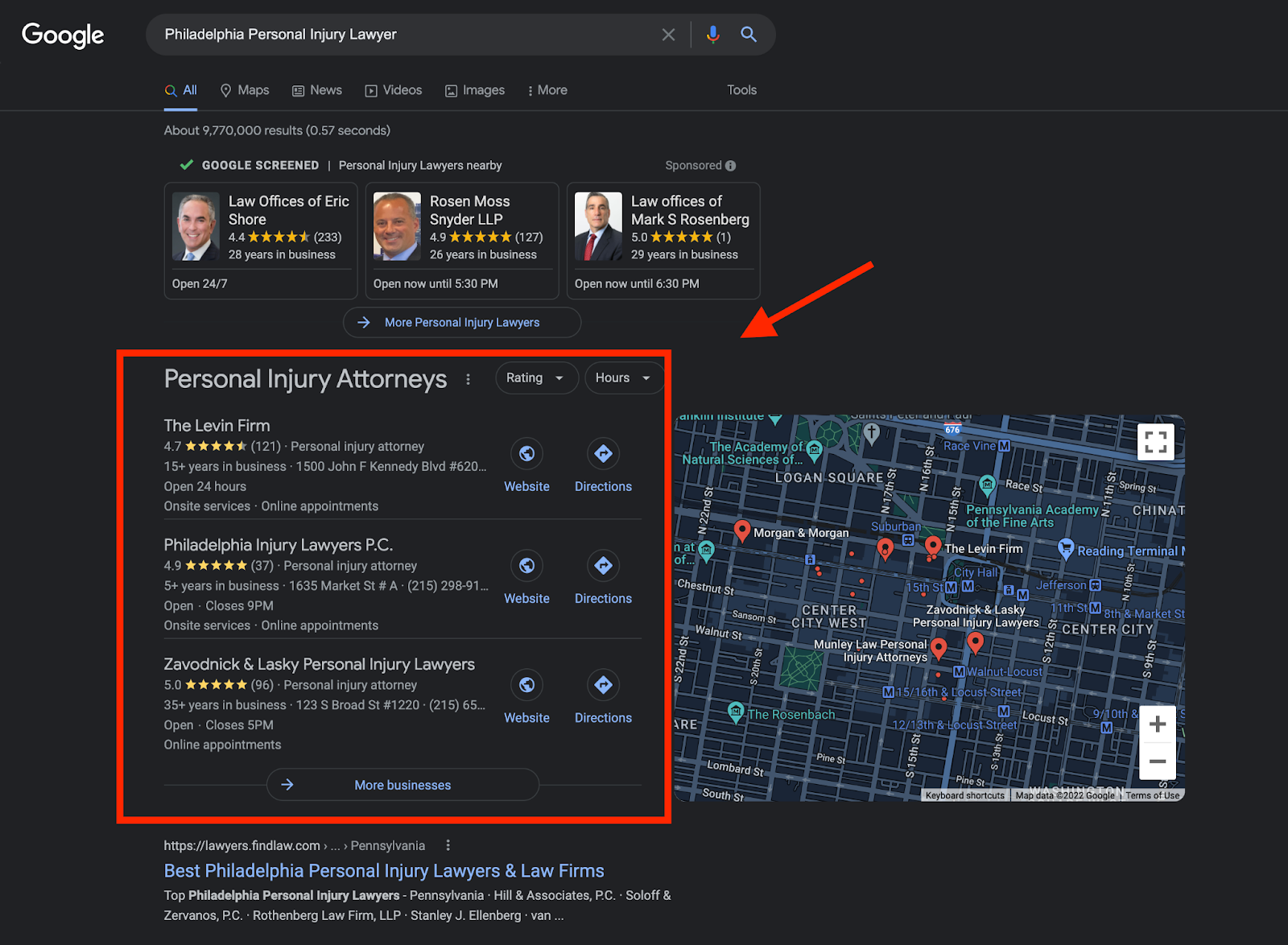Click The Rosenbach map marker
This screenshot has height=945, width=1288.
tap(736, 712)
